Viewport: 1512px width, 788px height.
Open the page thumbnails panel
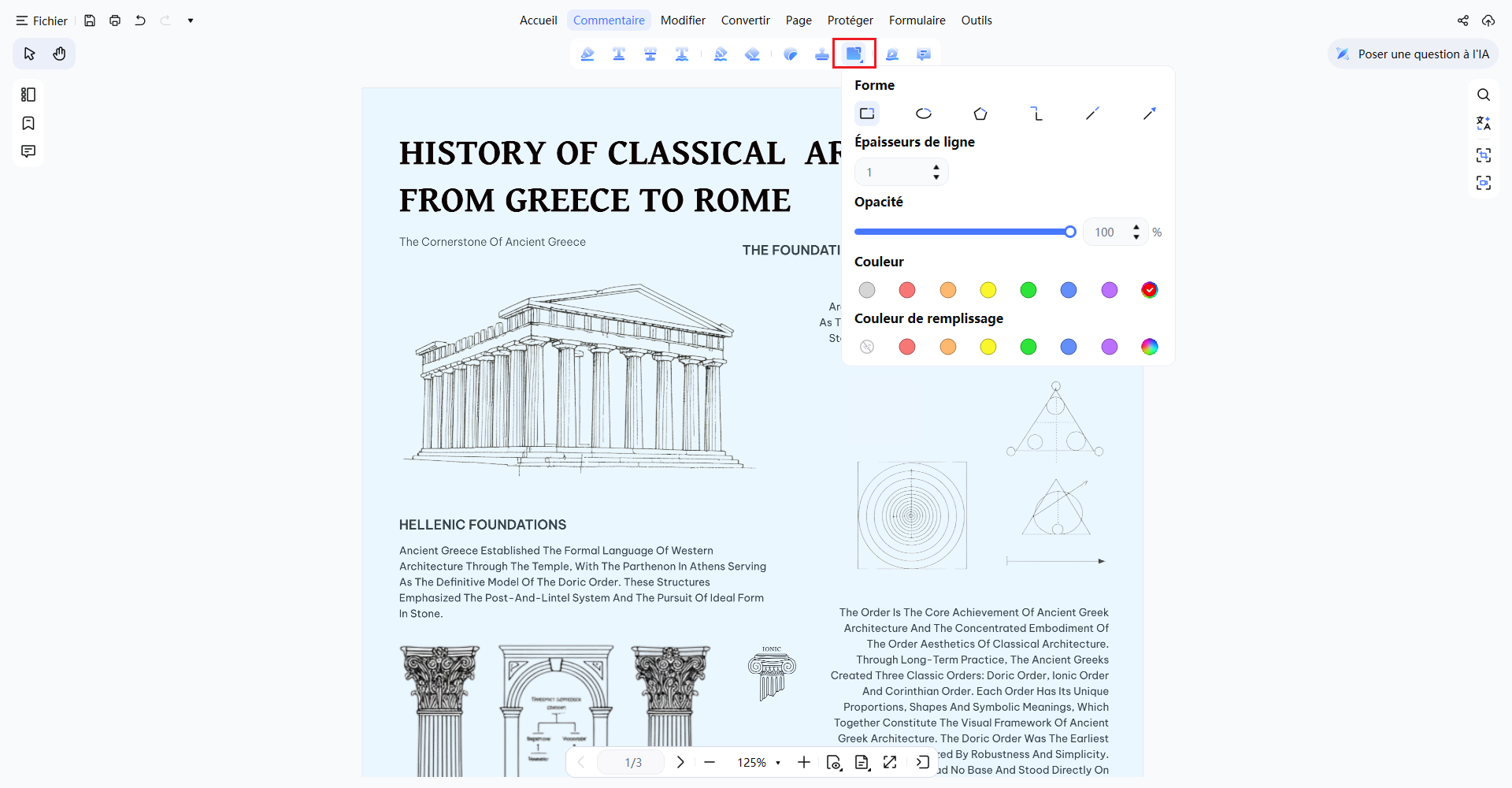pos(28,95)
